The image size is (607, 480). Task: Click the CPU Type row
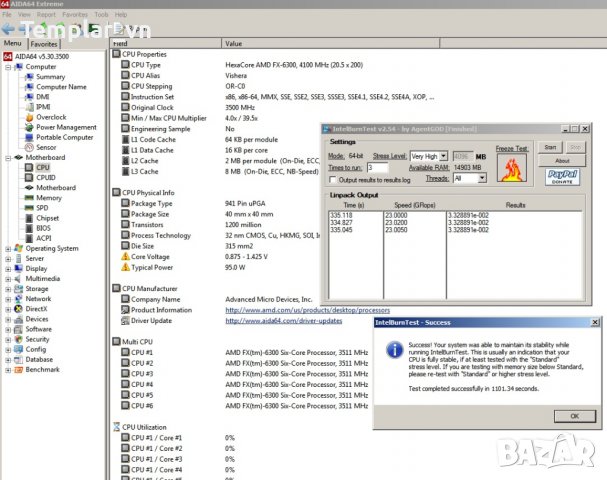pos(242,65)
